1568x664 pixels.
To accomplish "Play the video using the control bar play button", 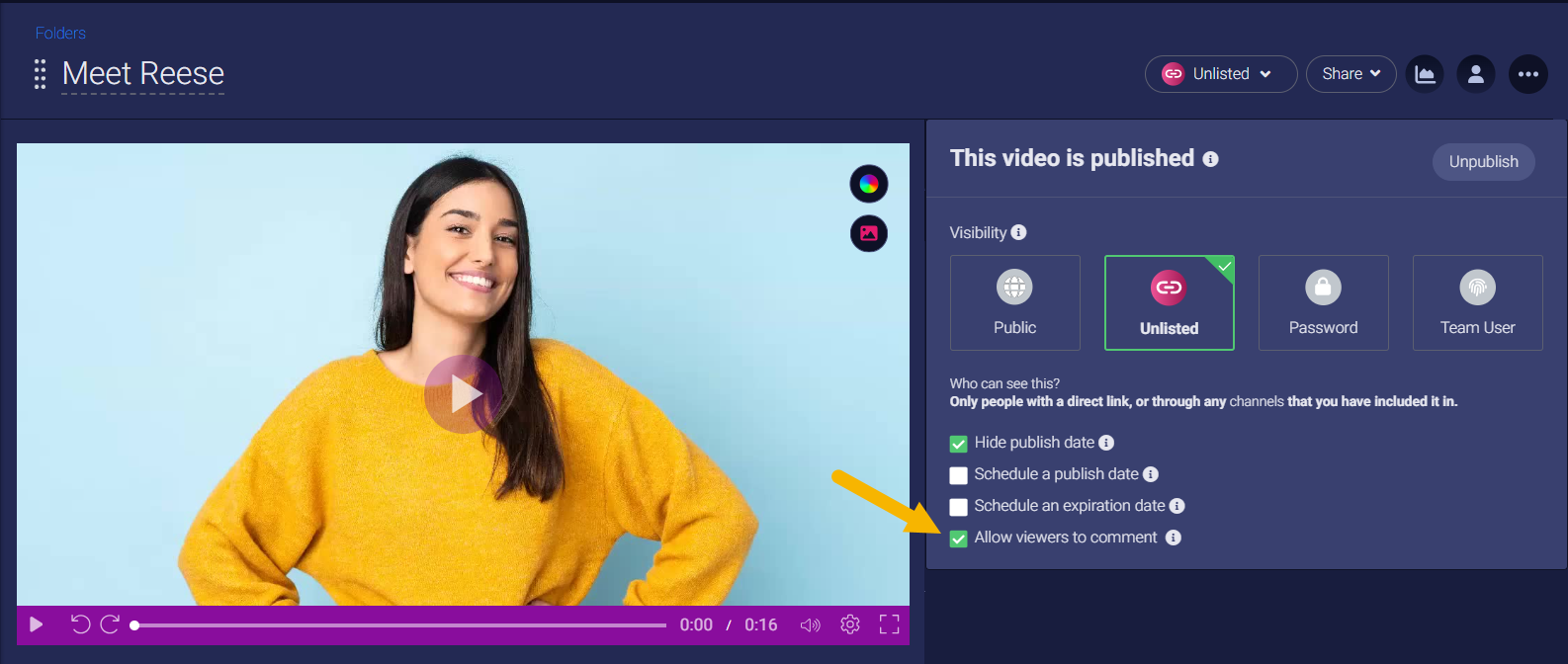I will click(37, 624).
